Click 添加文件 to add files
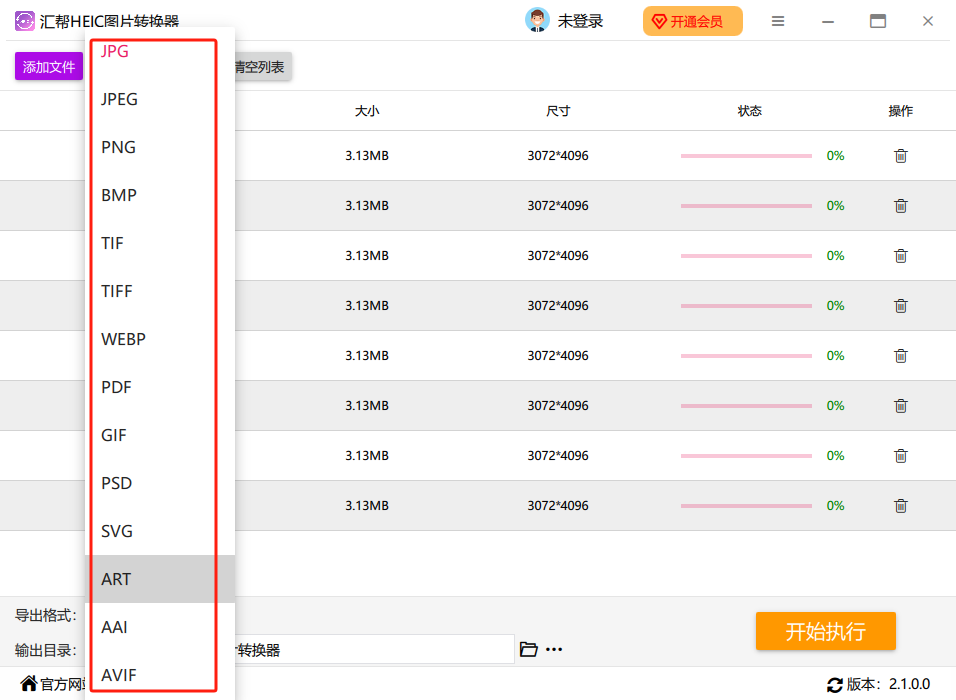Viewport: 956px width, 700px height. click(x=48, y=66)
